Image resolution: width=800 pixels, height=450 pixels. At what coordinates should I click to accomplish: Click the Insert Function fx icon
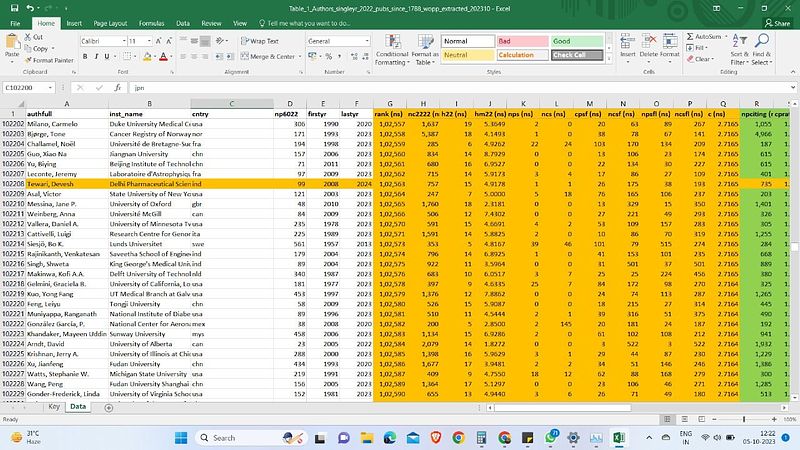click(117, 88)
